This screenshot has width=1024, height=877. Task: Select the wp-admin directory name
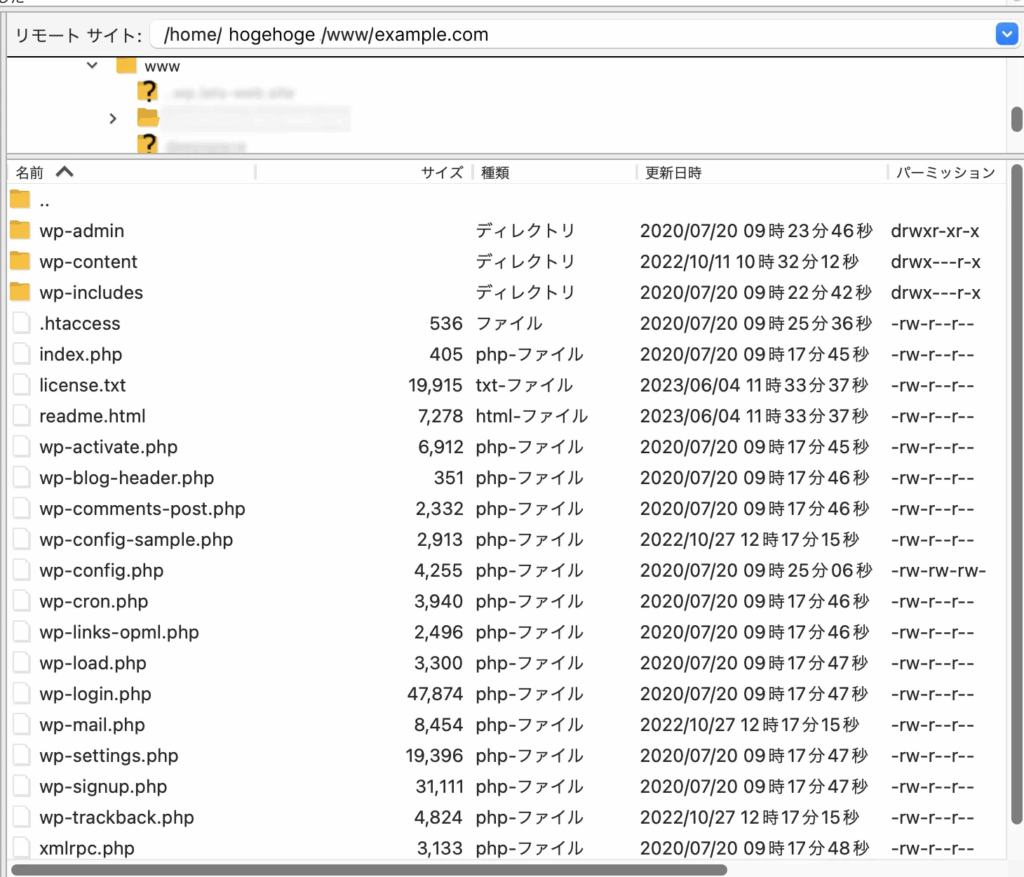coord(82,231)
